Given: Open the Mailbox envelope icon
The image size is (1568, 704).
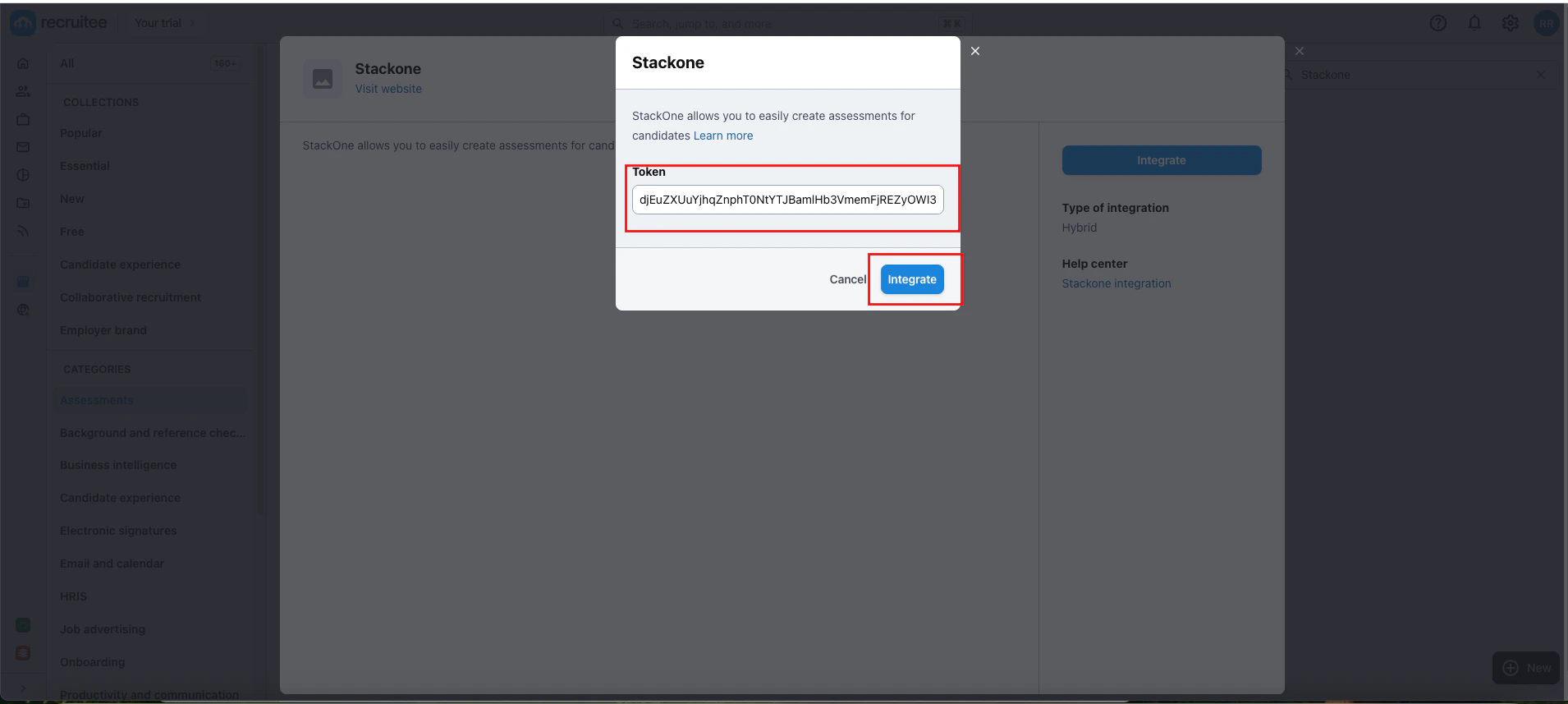Looking at the screenshot, I should click(23, 147).
